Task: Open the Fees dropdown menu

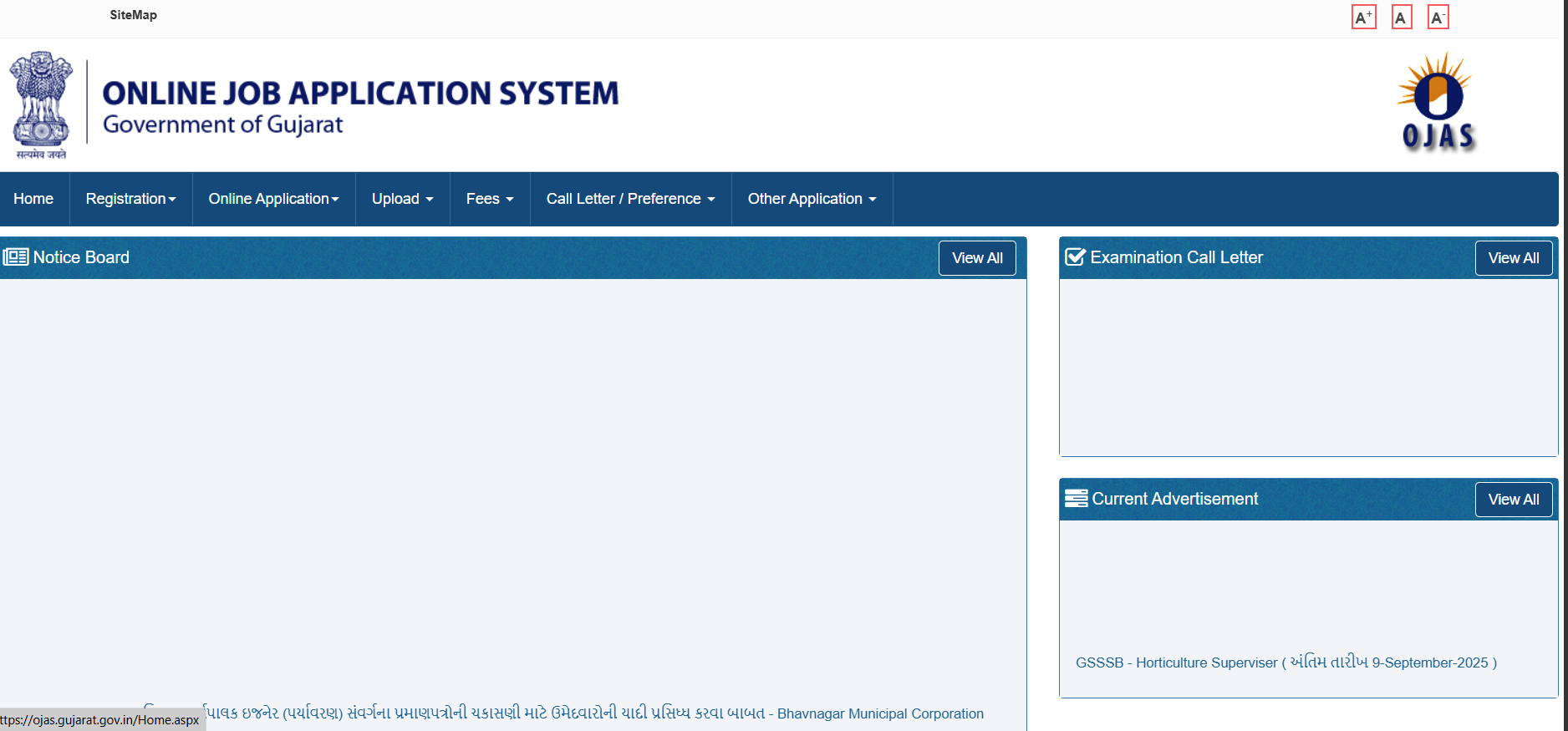Action: (x=490, y=199)
